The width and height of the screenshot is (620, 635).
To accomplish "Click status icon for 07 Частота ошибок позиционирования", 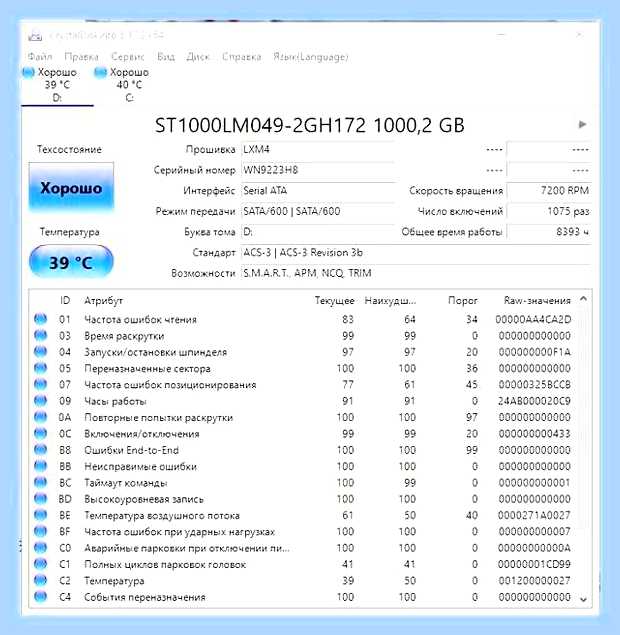I will pyautogui.click(x=40, y=384).
